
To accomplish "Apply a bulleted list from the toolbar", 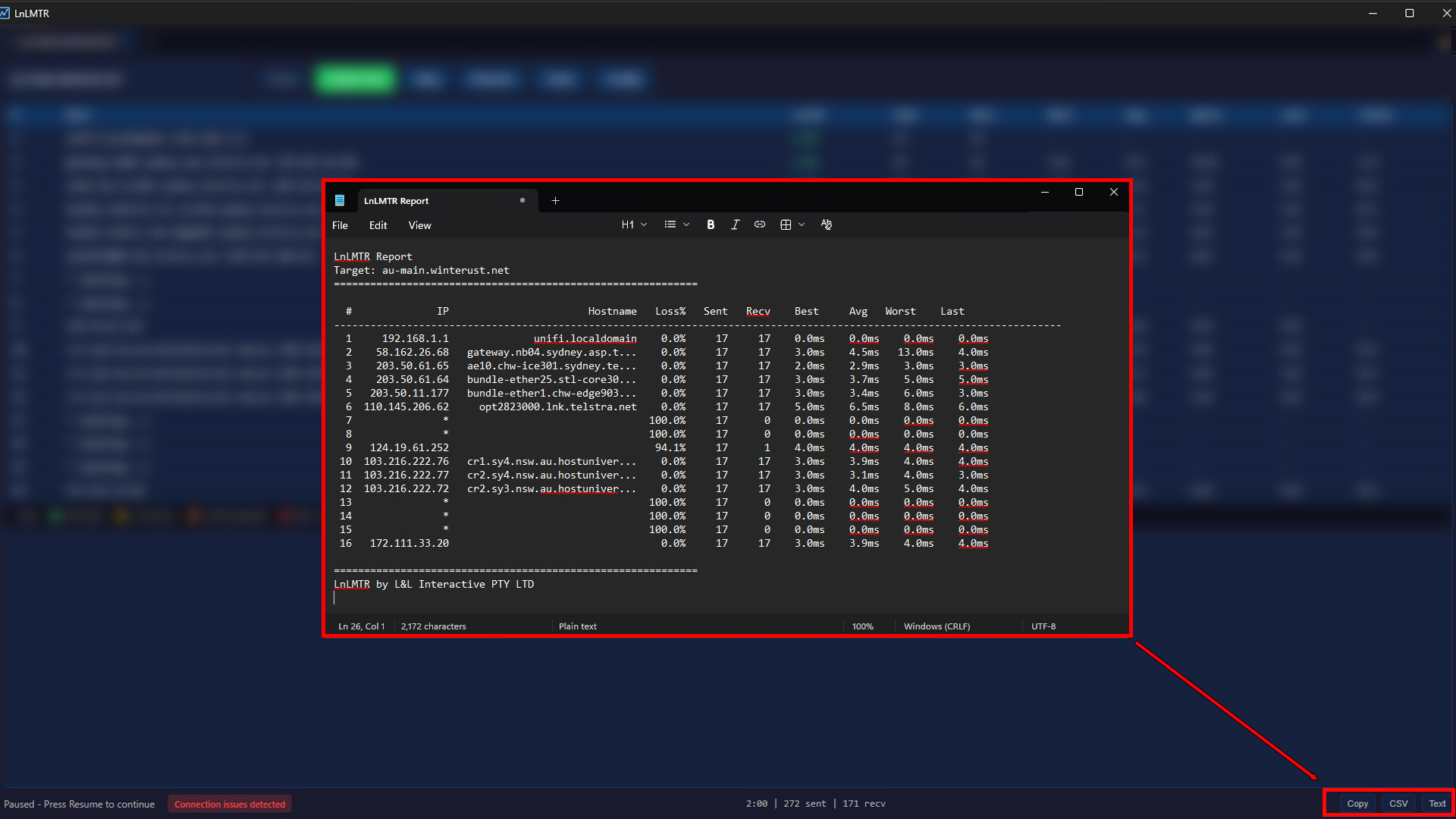I will click(670, 224).
